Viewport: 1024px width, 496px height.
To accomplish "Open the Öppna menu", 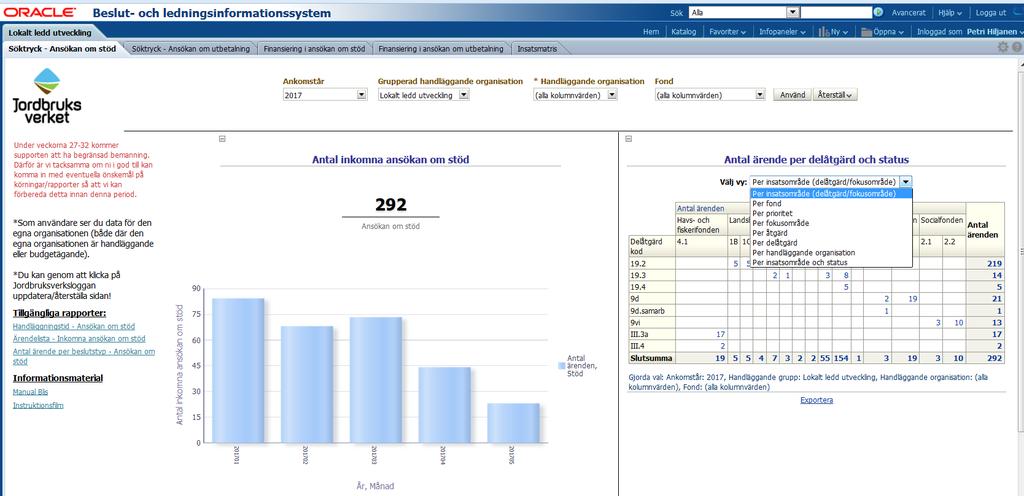I will [x=882, y=31].
